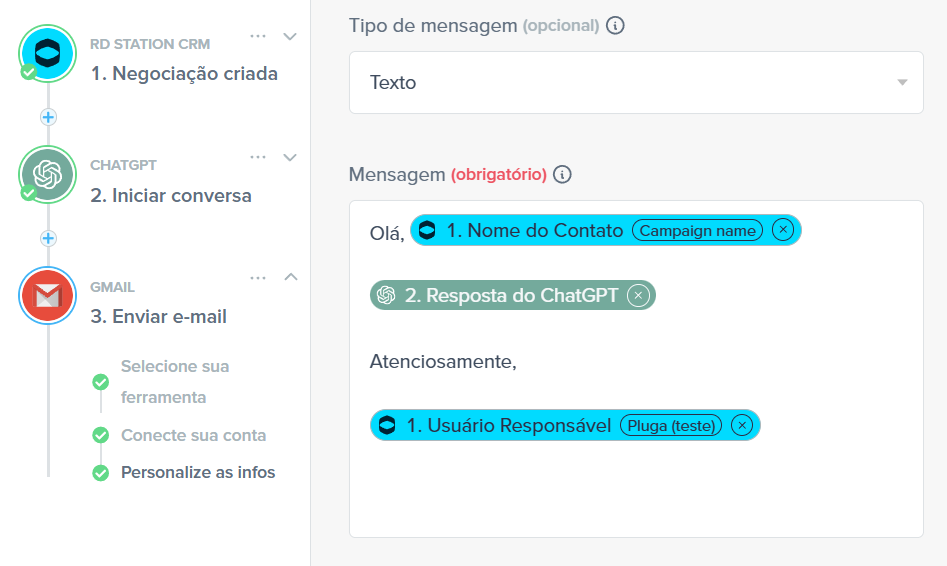The height and width of the screenshot is (566, 947).
Task: Click the 1. Negociação criada step title
Action: [184, 74]
